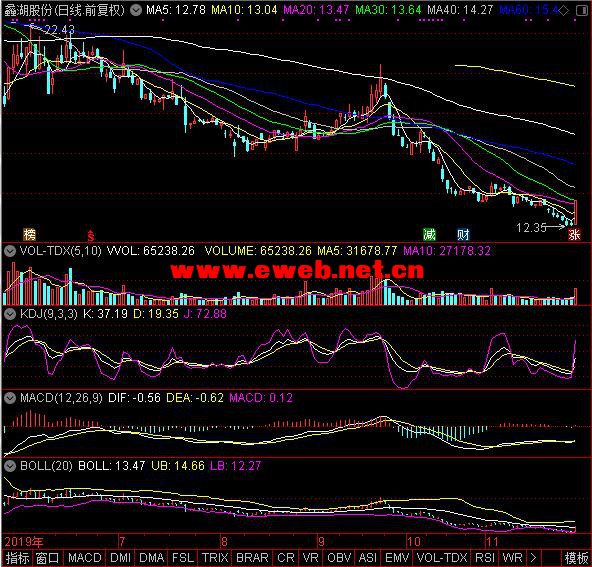Switch to the DMI indicator tab
The image size is (592, 567).
121,558
